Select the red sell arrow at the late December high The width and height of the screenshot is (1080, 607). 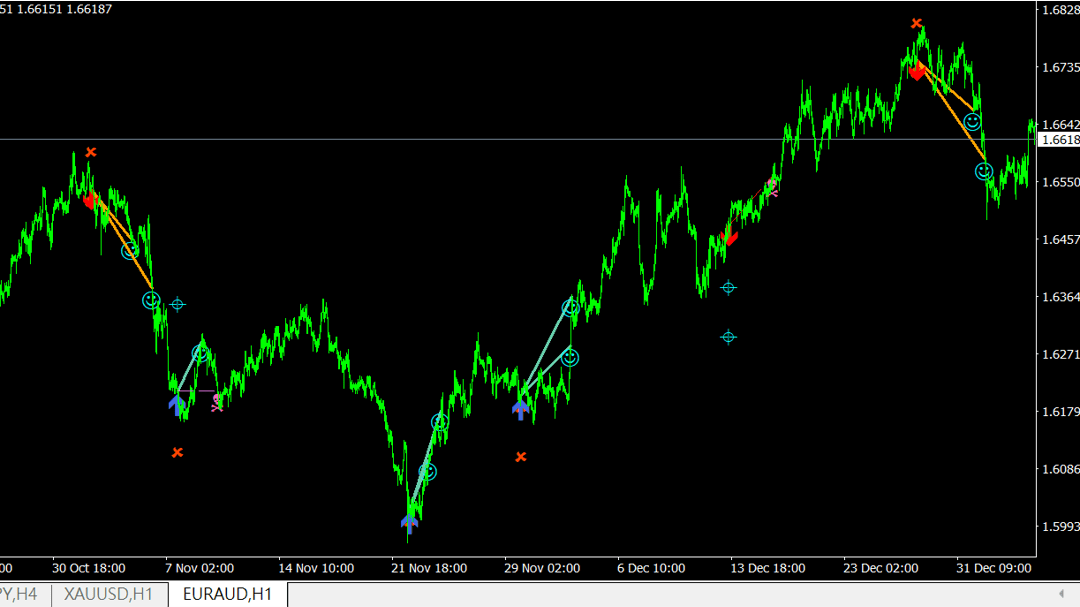tap(917, 72)
